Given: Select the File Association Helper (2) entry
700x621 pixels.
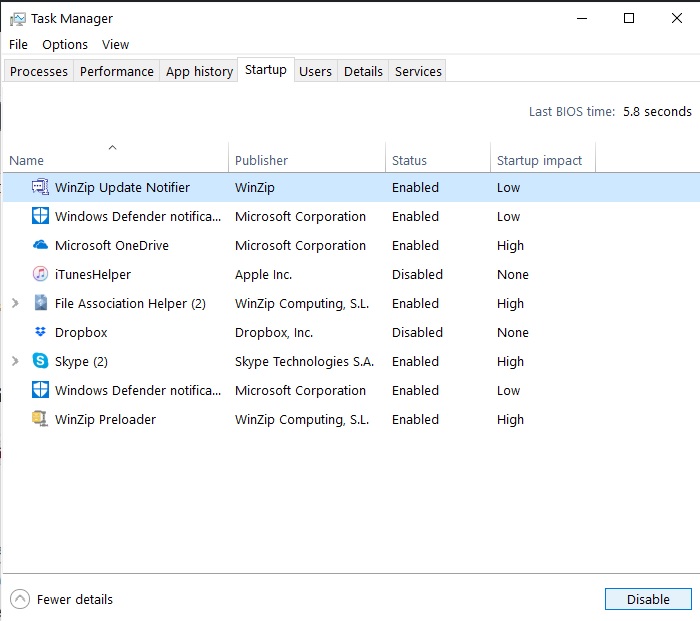Looking at the screenshot, I should click(x=130, y=304).
